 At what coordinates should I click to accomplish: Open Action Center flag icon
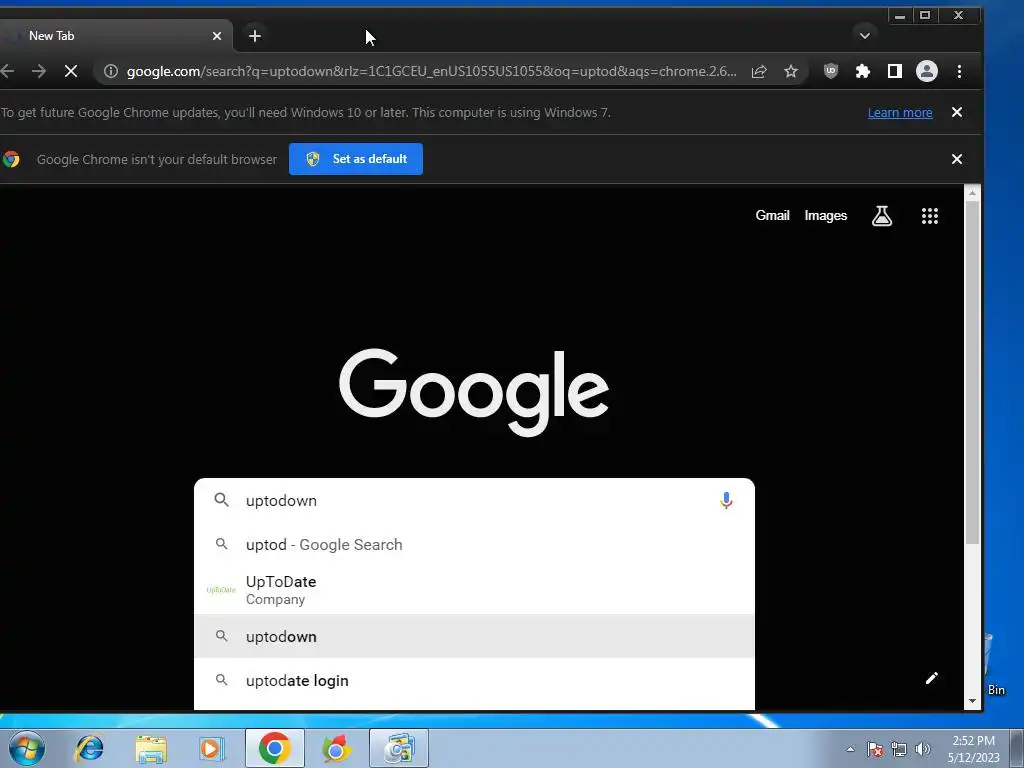tap(875, 749)
